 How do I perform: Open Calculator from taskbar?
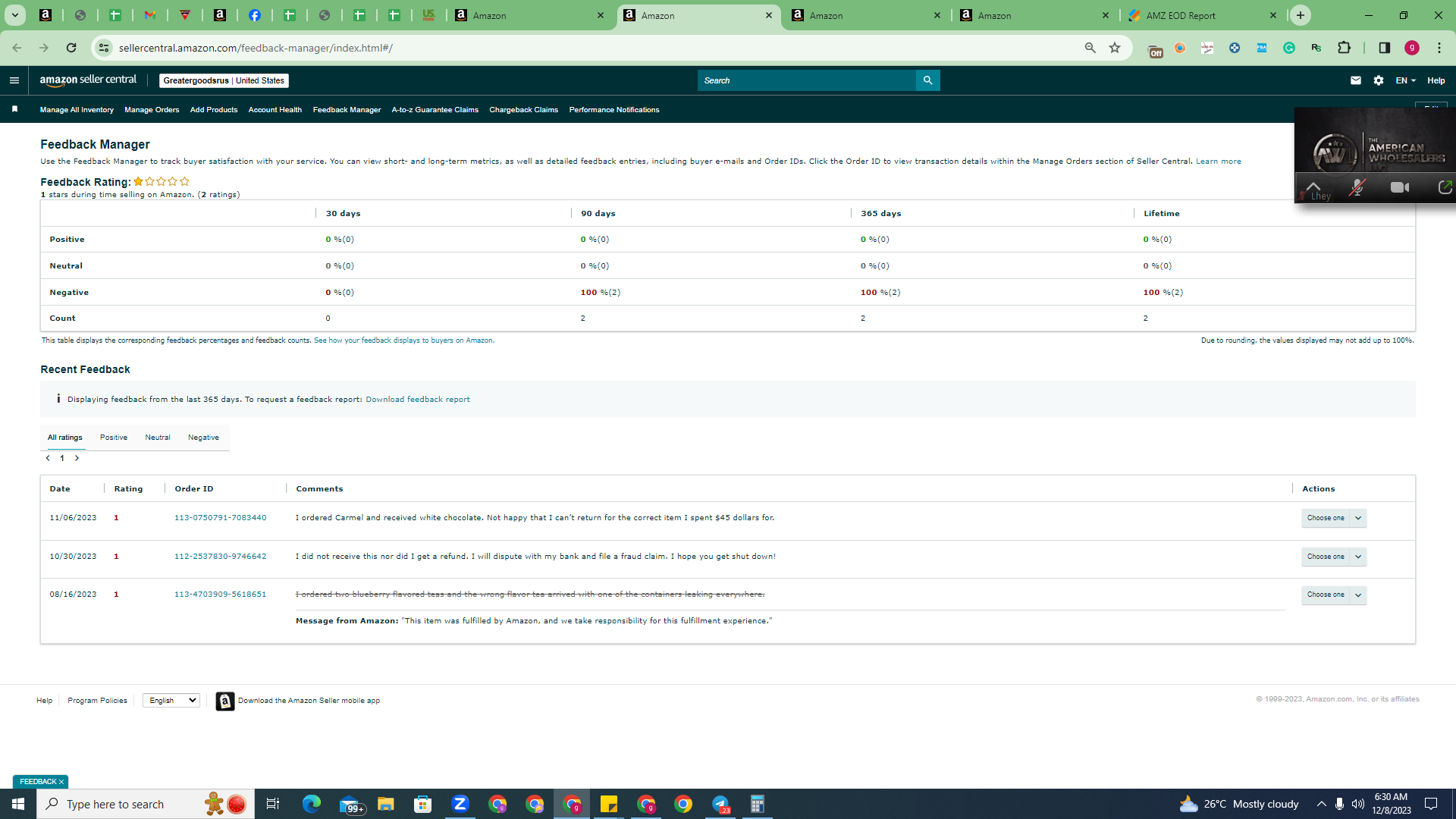(x=758, y=804)
